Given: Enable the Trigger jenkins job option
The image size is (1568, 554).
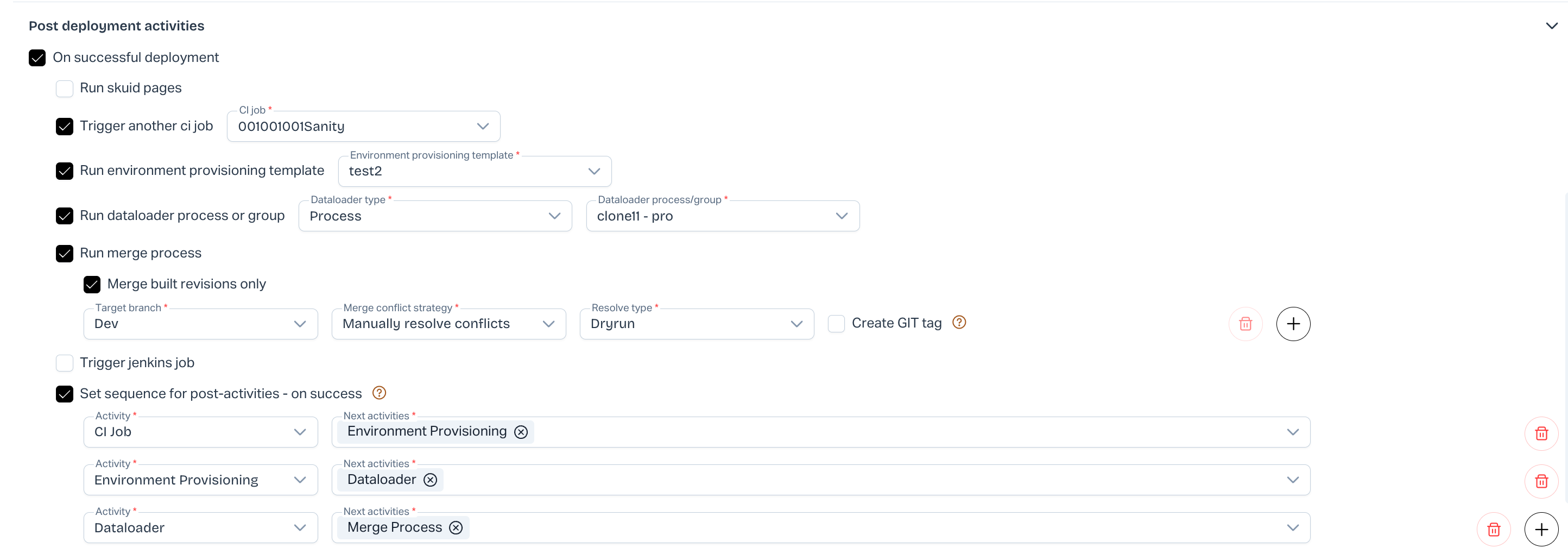Looking at the screenshot, I should coord(65,363).
